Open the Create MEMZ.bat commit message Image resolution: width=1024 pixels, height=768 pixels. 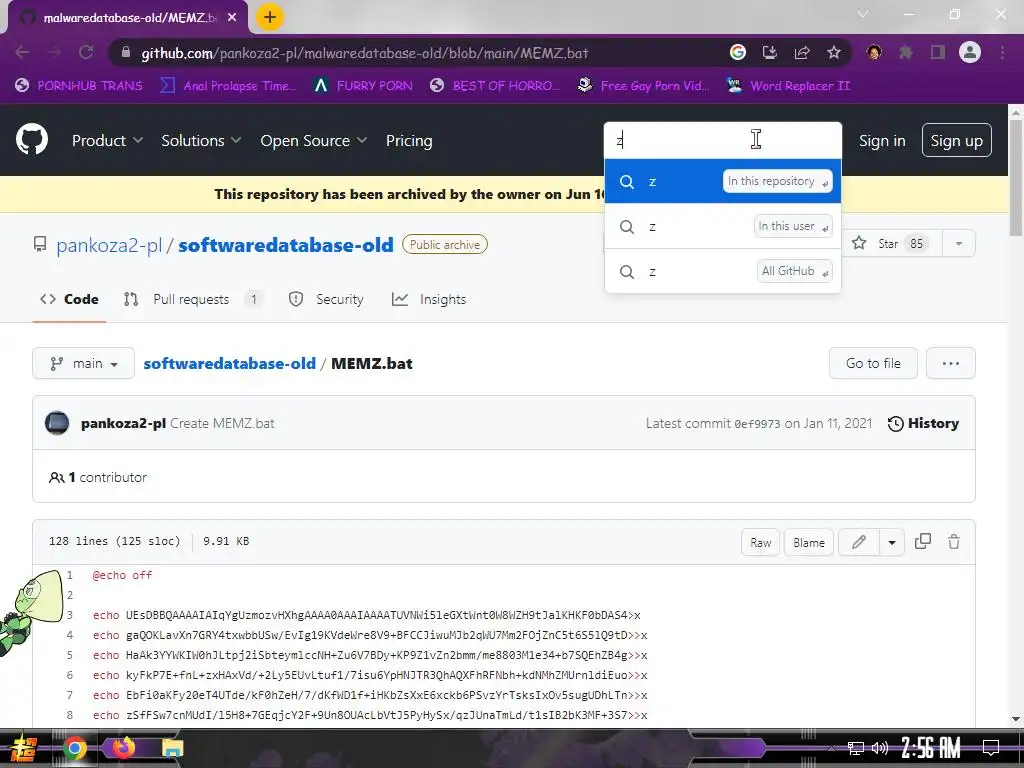[222, 423]
